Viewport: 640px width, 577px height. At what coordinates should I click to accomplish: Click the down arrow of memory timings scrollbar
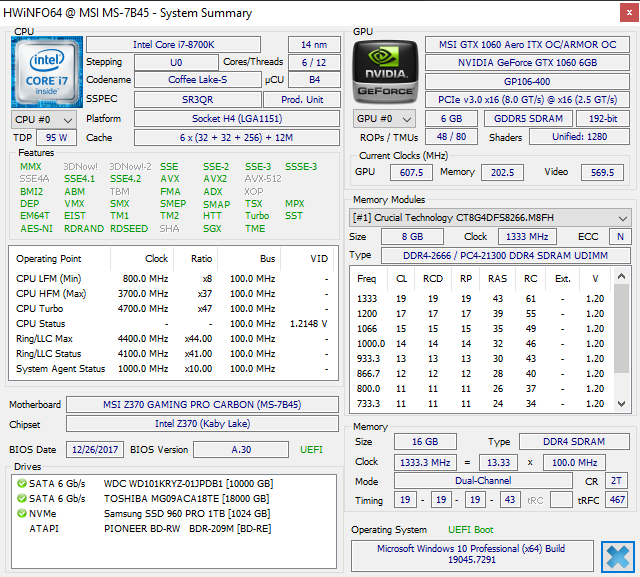tap(621, 404)
